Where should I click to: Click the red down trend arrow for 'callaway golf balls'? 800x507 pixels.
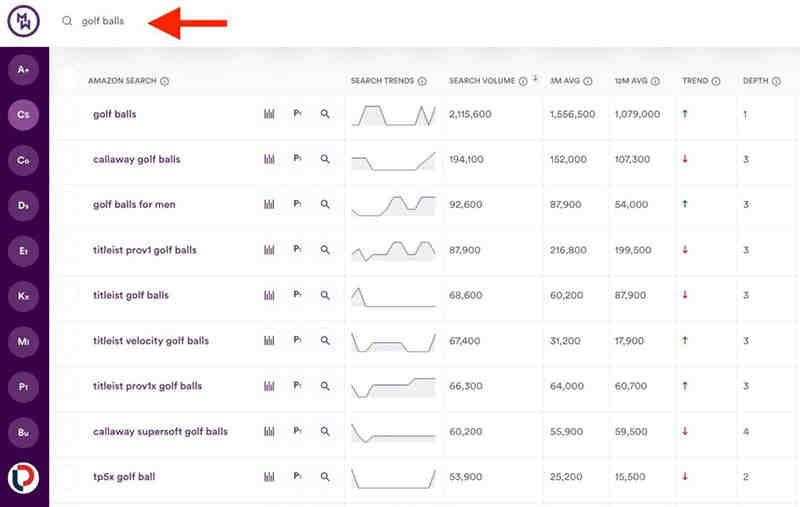click(685, 159)
